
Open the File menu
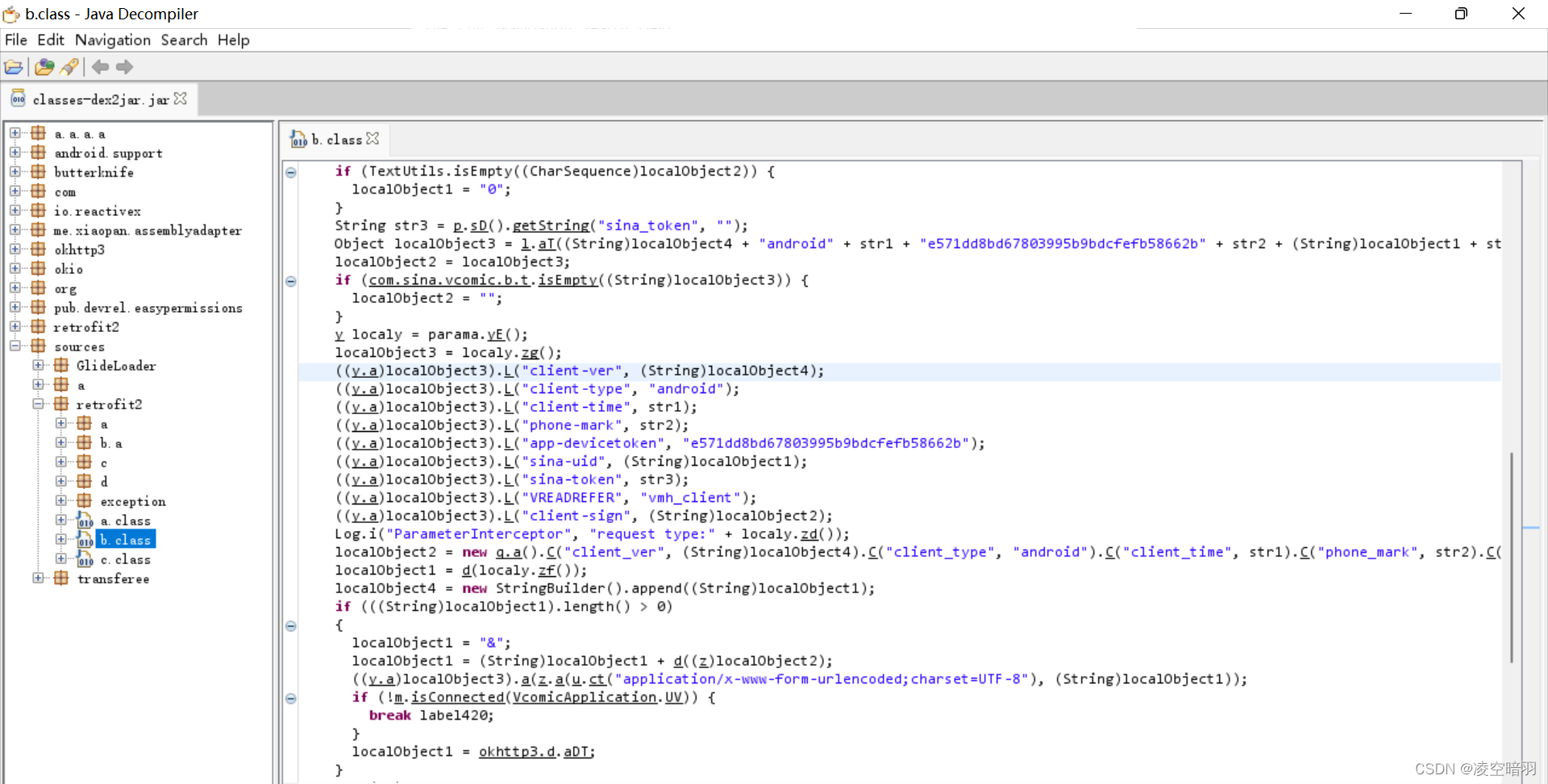click(x=16, y=40)
